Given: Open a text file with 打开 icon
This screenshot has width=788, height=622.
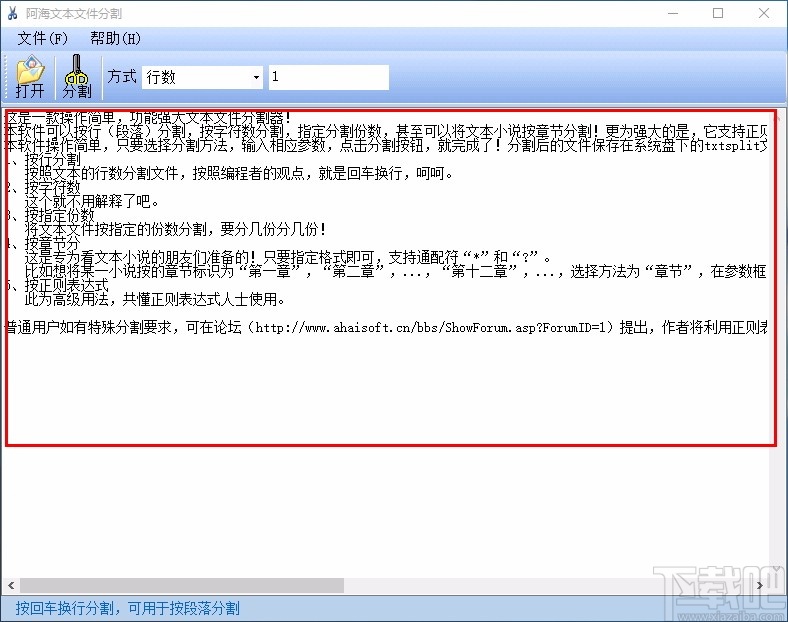Looking at the screenshot, I should tap(30, 77).
